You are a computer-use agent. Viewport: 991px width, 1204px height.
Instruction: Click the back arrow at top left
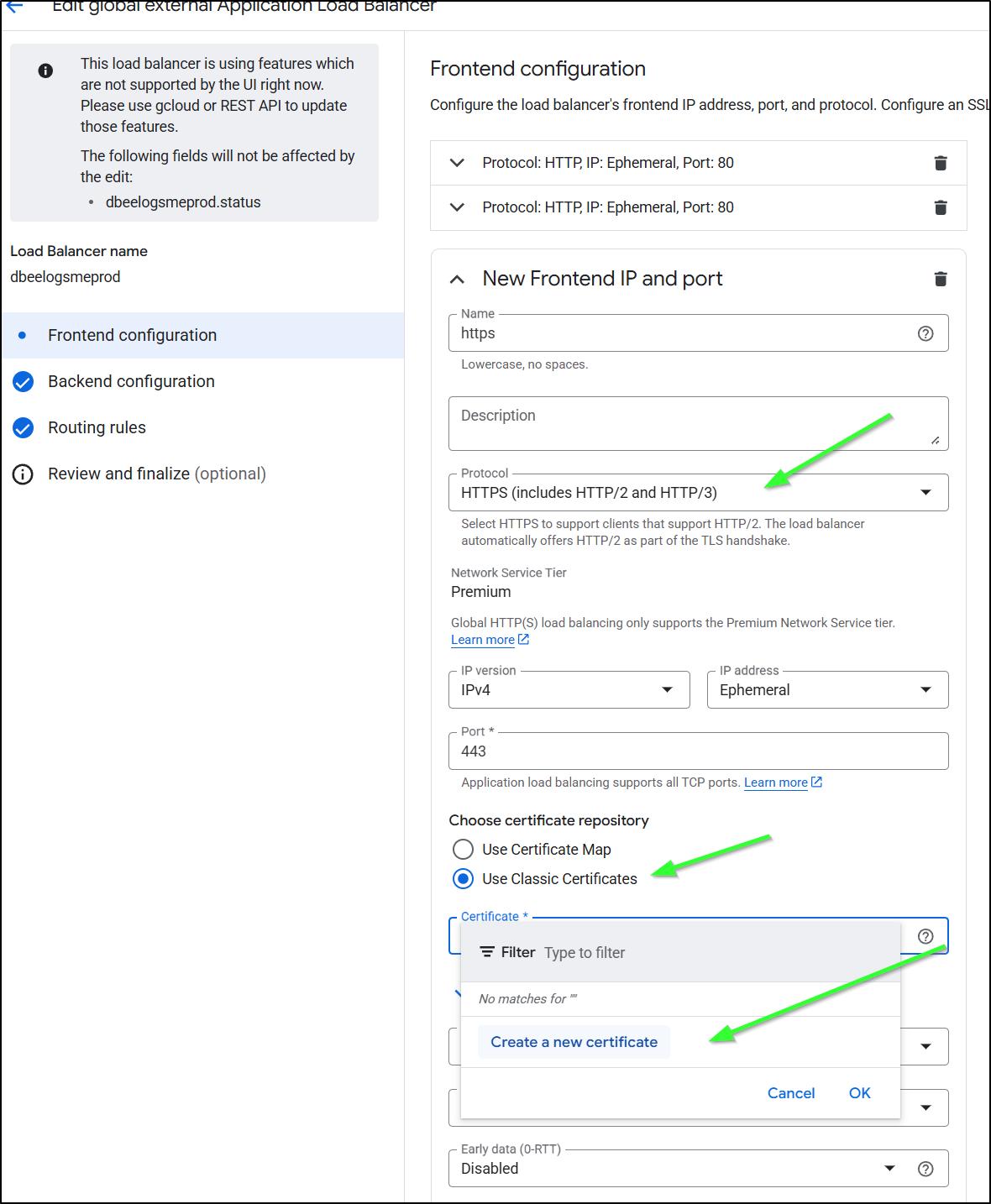coord(15,7)
